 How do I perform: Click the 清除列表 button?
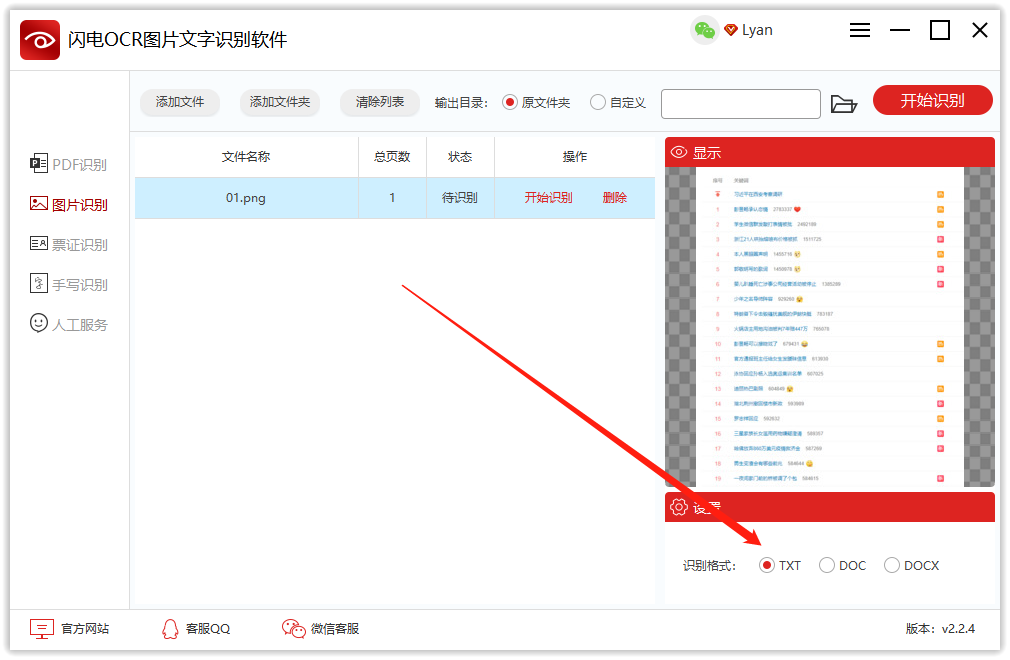point(380,102)
